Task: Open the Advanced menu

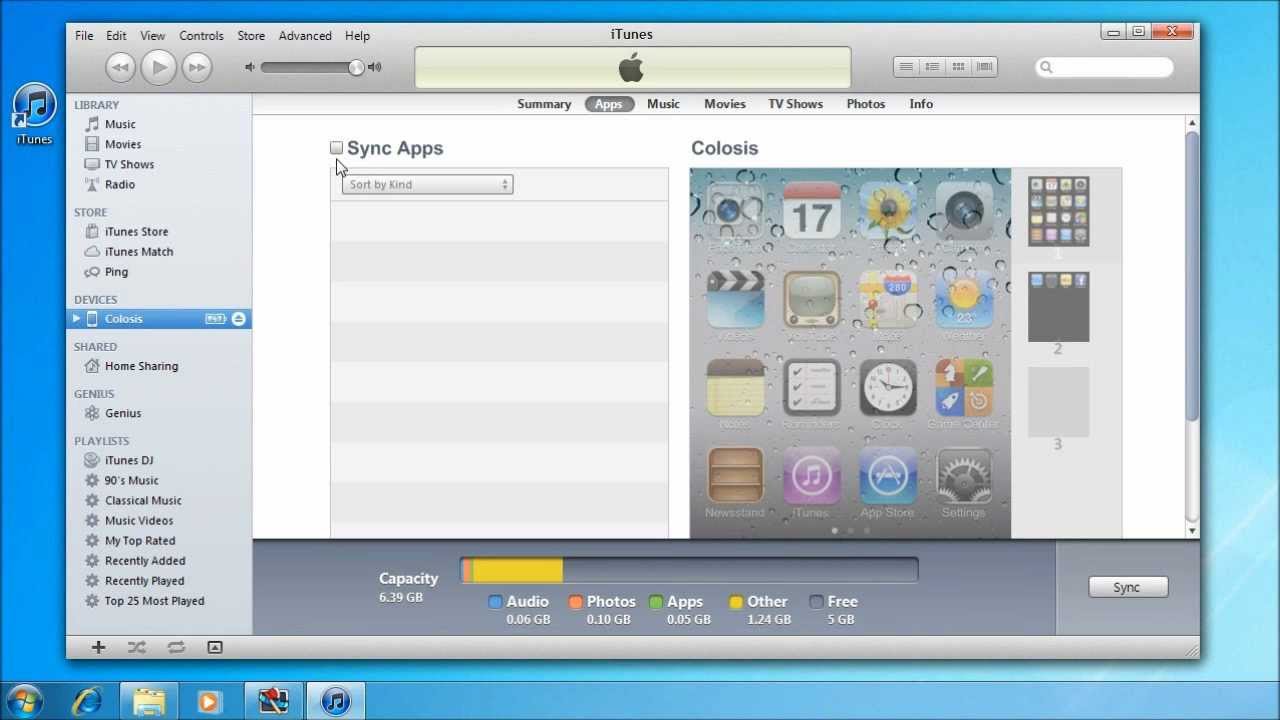Action: click(305, 35)
